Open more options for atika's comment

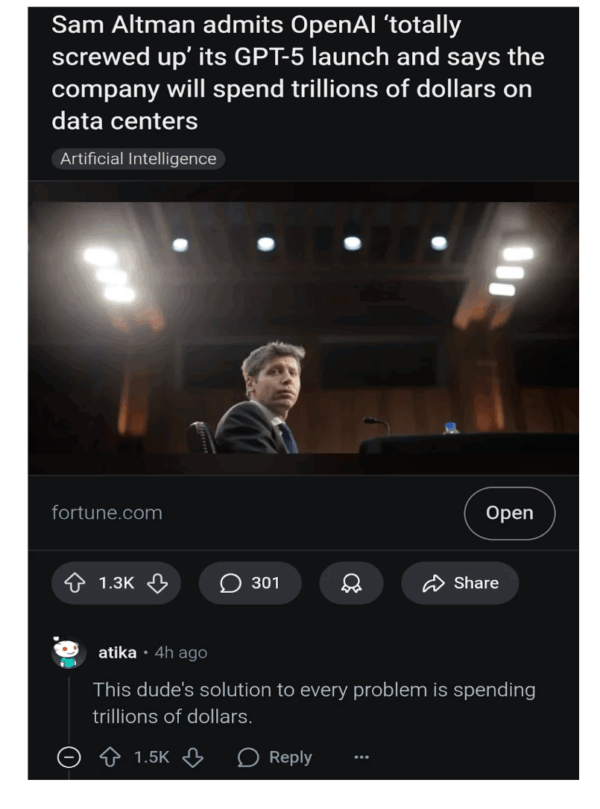point(361,758)
